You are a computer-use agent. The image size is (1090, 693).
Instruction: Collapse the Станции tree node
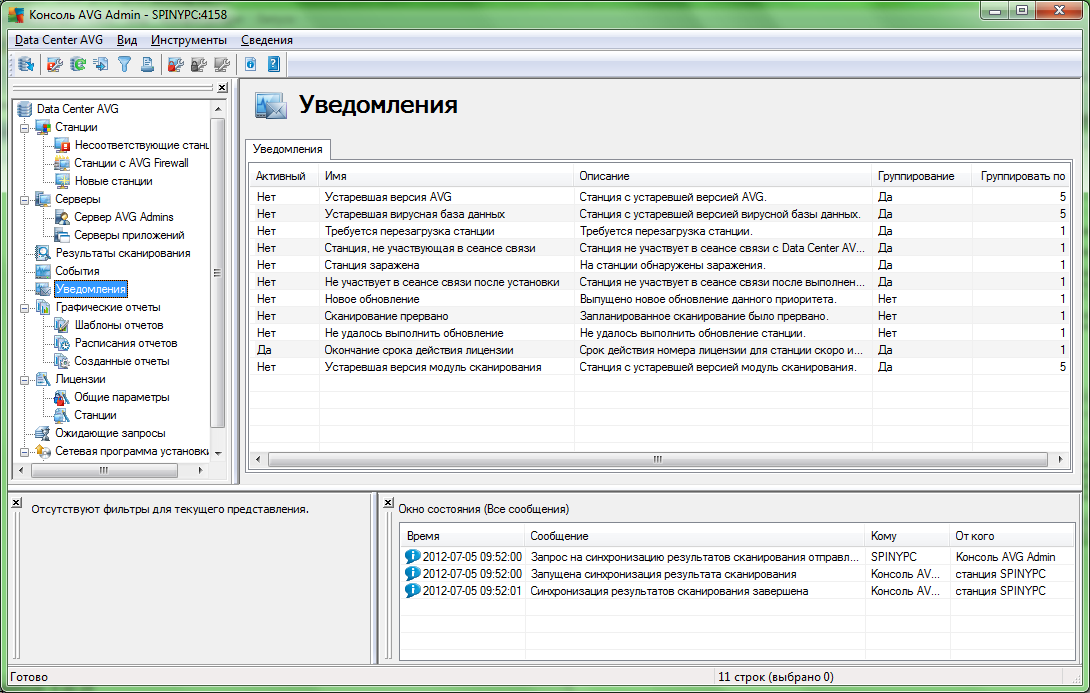[x=24, y=127]
